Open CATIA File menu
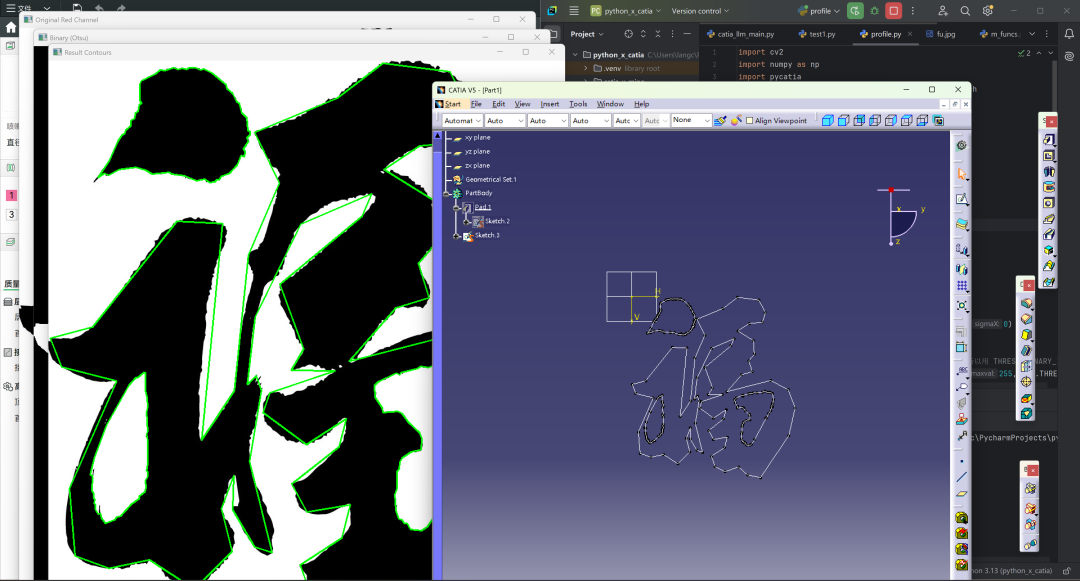1080x581 pixels. coord(476,104)
